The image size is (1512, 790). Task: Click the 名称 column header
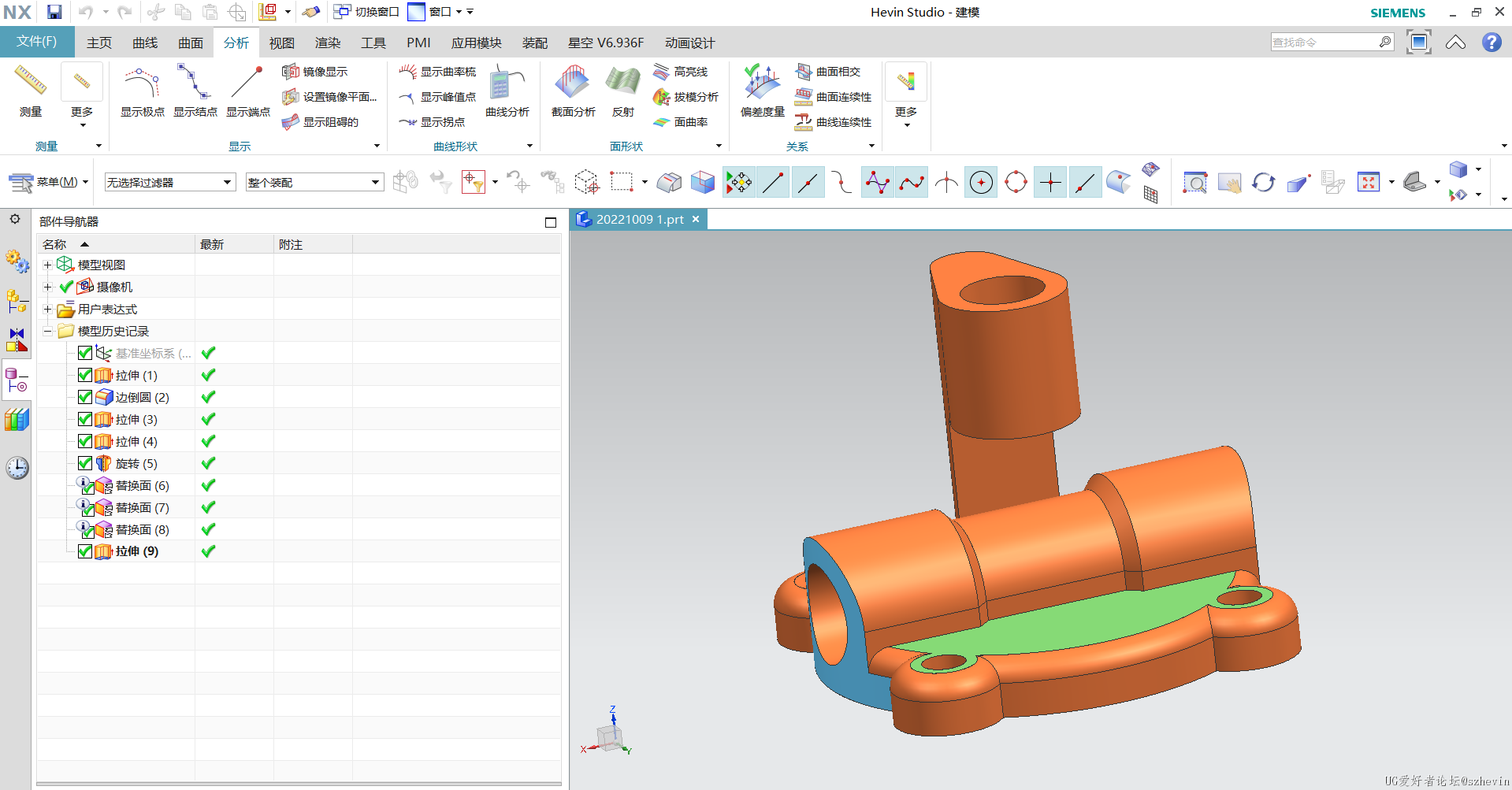click(x=116, y=244)
